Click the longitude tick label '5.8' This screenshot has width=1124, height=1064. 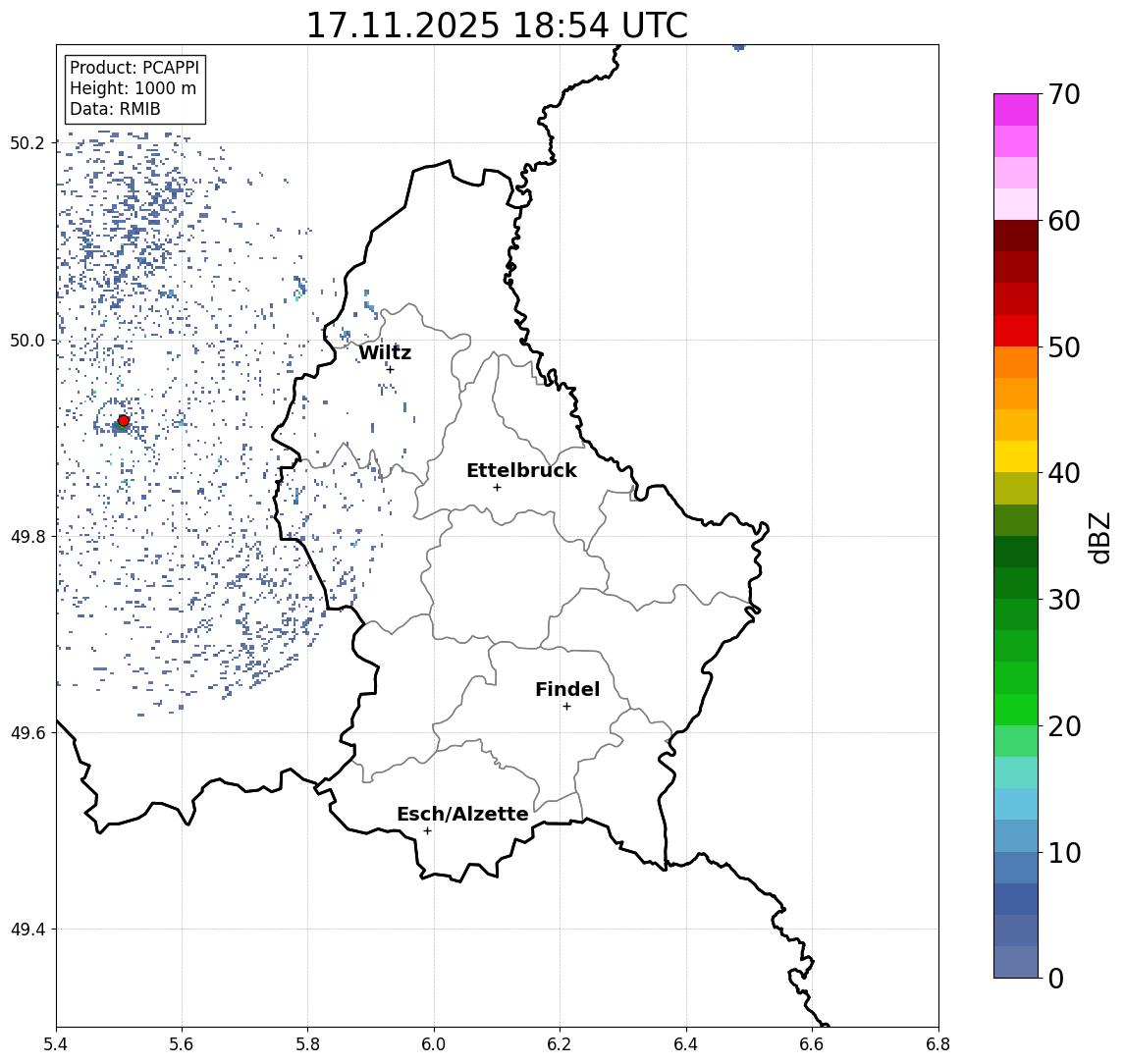click(307, 1044)
